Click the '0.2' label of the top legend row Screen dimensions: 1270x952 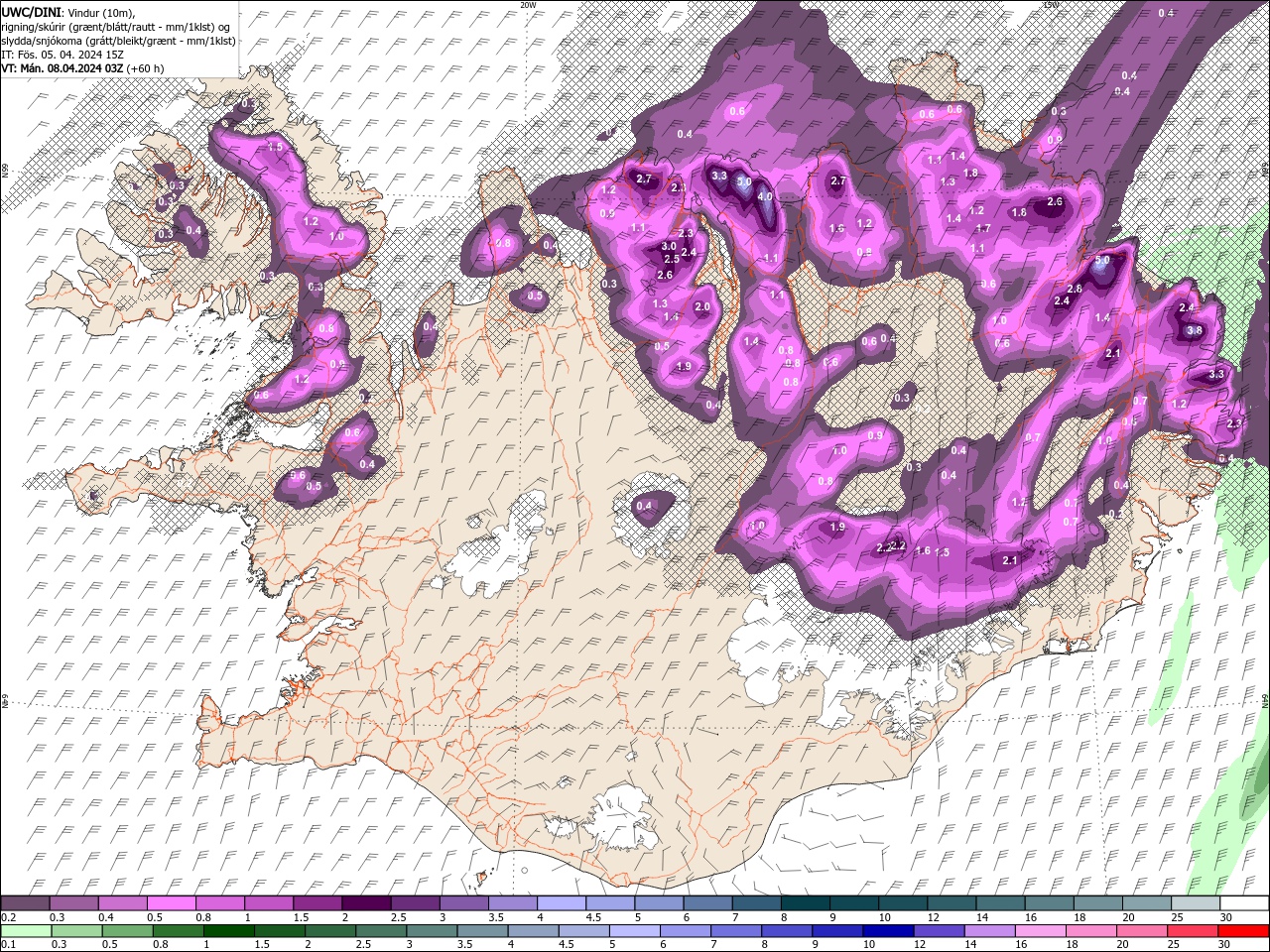point(8,917)
